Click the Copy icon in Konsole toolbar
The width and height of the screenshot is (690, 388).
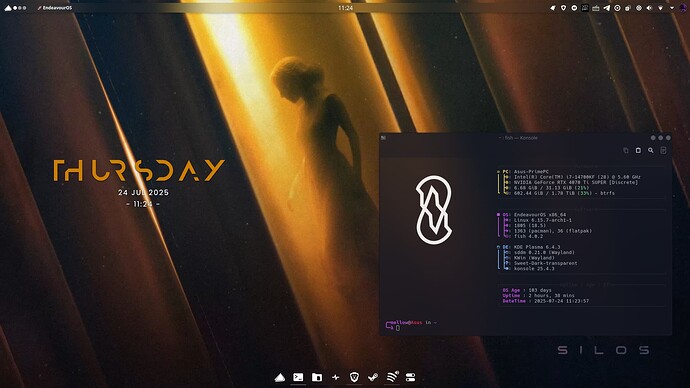point(626,150)
